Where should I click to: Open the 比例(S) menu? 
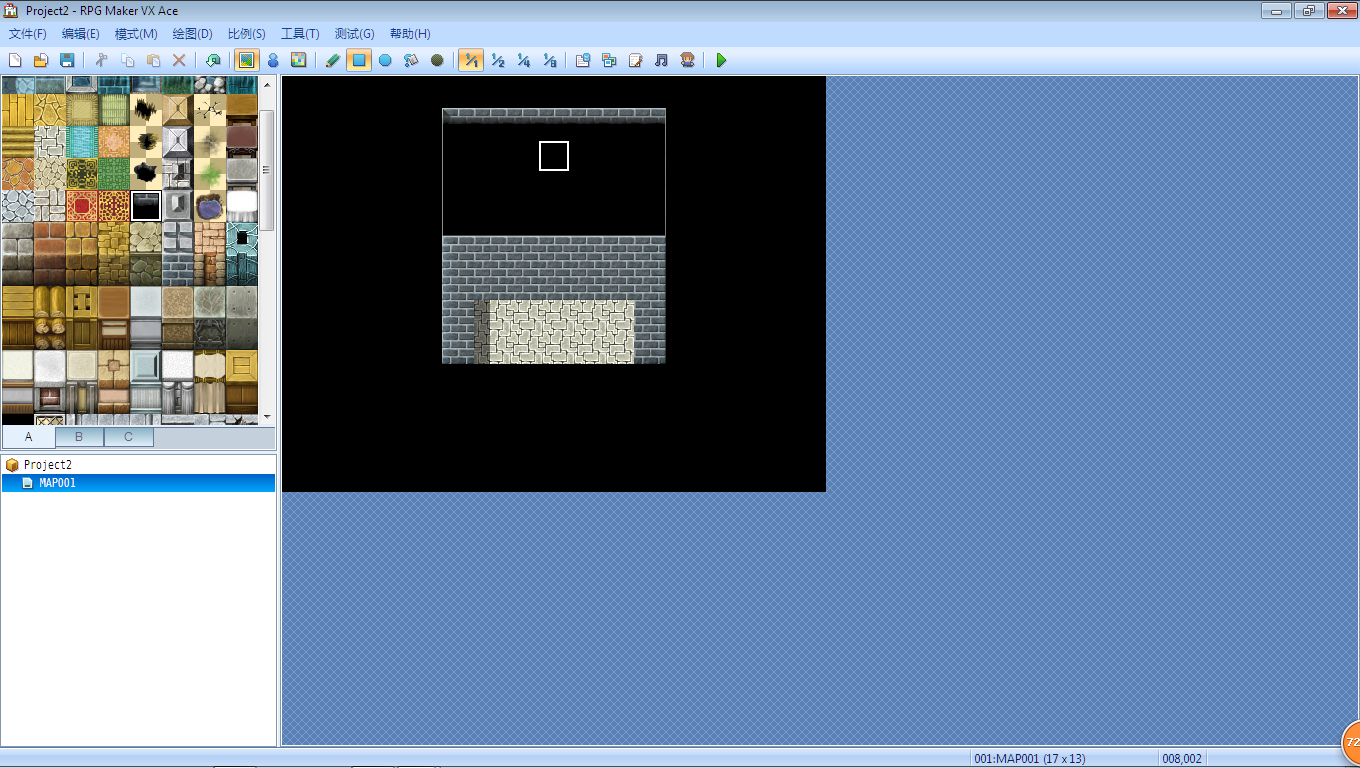pyautogui.click(x=247, y=34)
